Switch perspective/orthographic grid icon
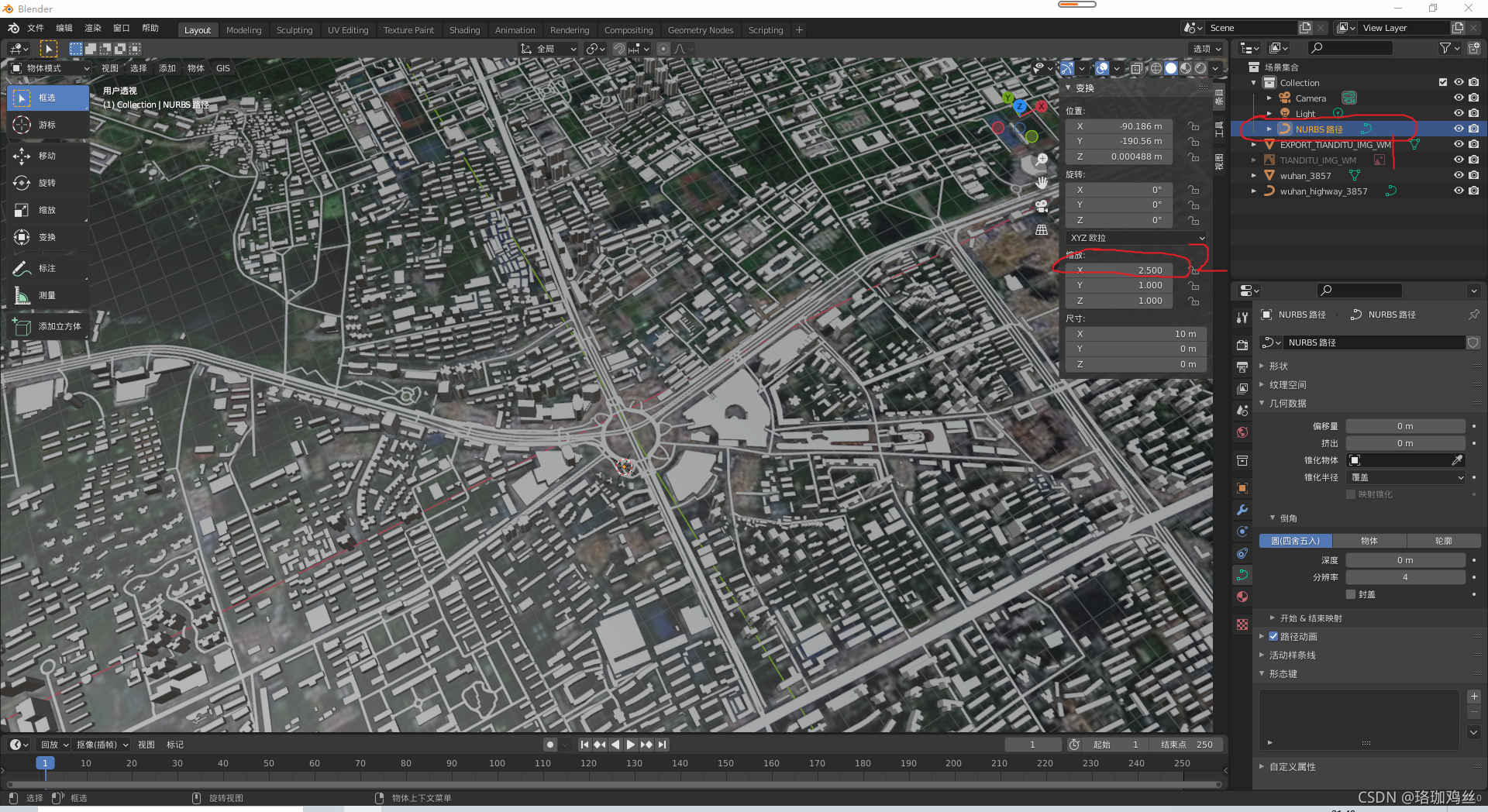The height and width of the screenshot is (812, 1488). coord(1042,229)
